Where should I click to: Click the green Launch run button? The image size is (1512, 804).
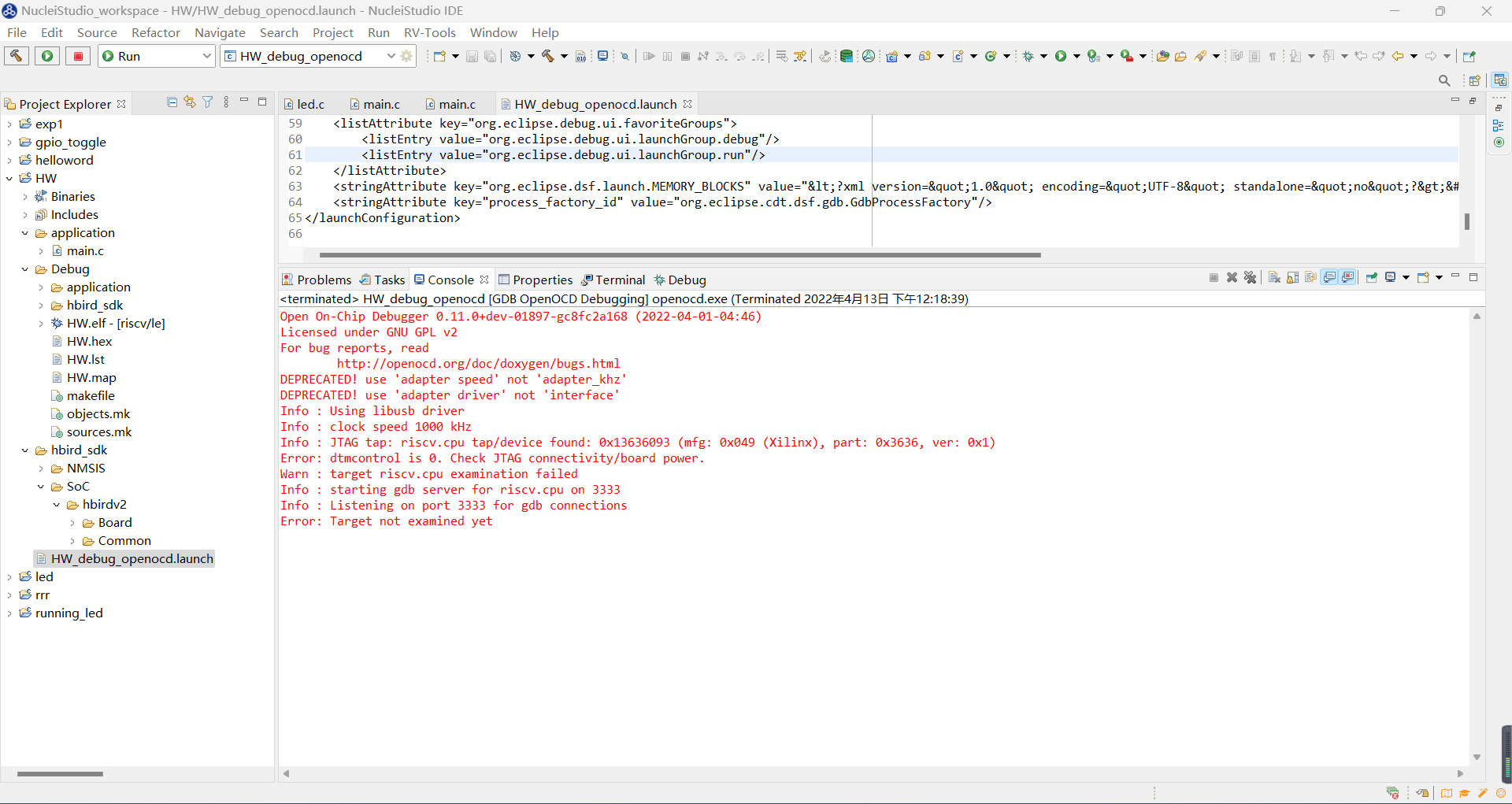pos(47,56)
